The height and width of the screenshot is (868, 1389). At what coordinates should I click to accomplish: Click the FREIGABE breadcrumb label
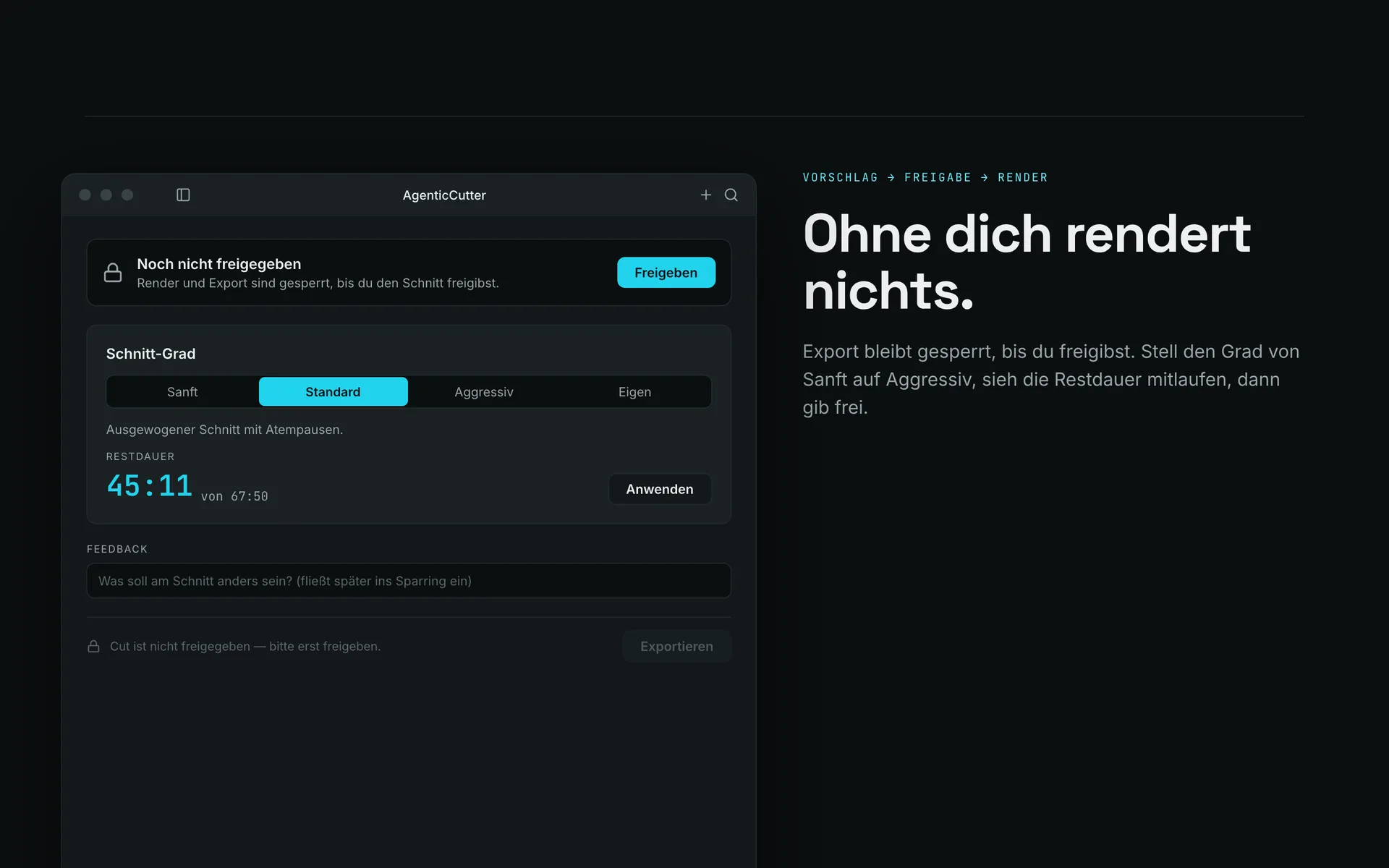pos(938,177)
